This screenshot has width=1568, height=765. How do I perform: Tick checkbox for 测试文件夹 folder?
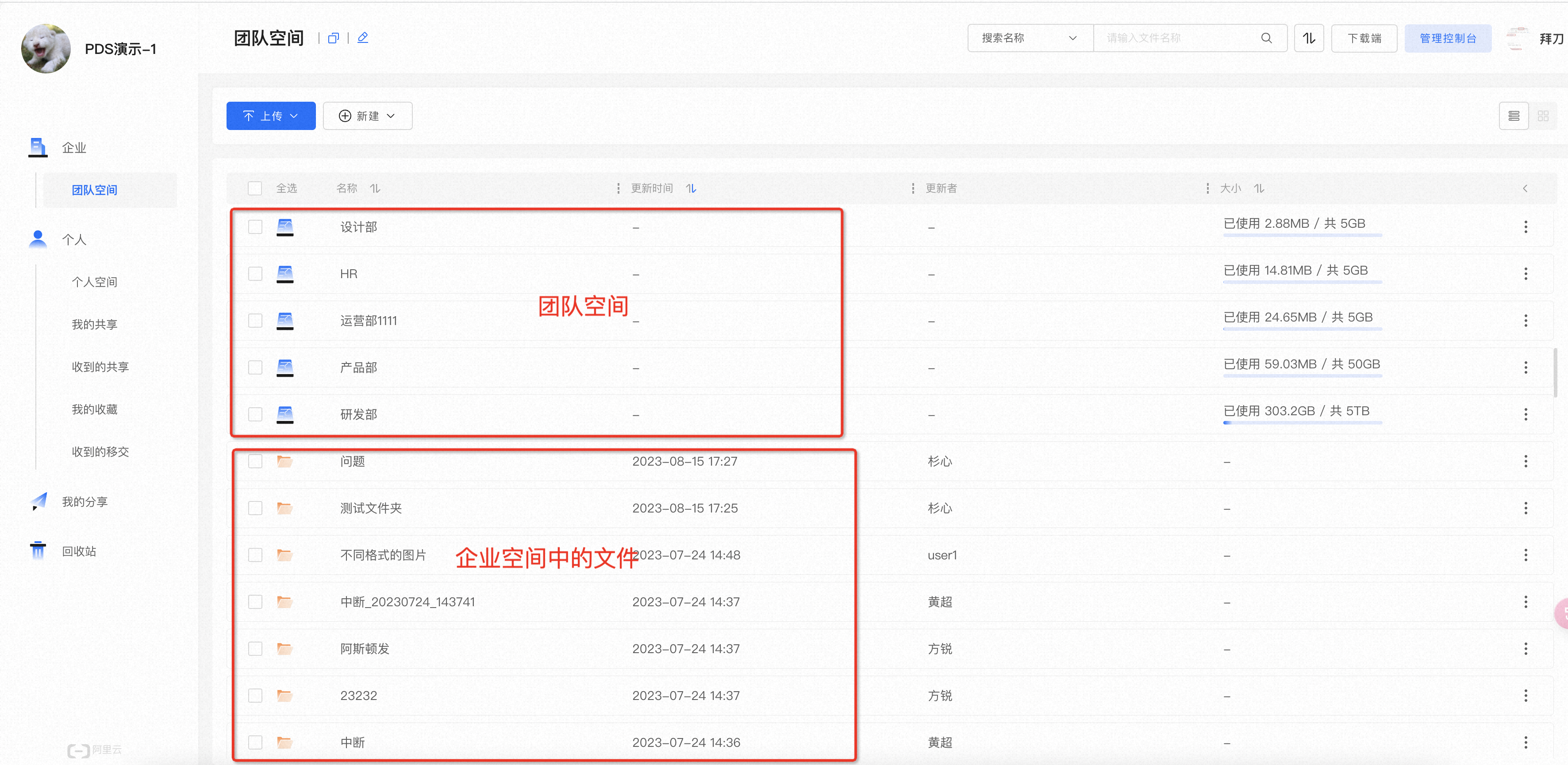[x=255, y=508]
